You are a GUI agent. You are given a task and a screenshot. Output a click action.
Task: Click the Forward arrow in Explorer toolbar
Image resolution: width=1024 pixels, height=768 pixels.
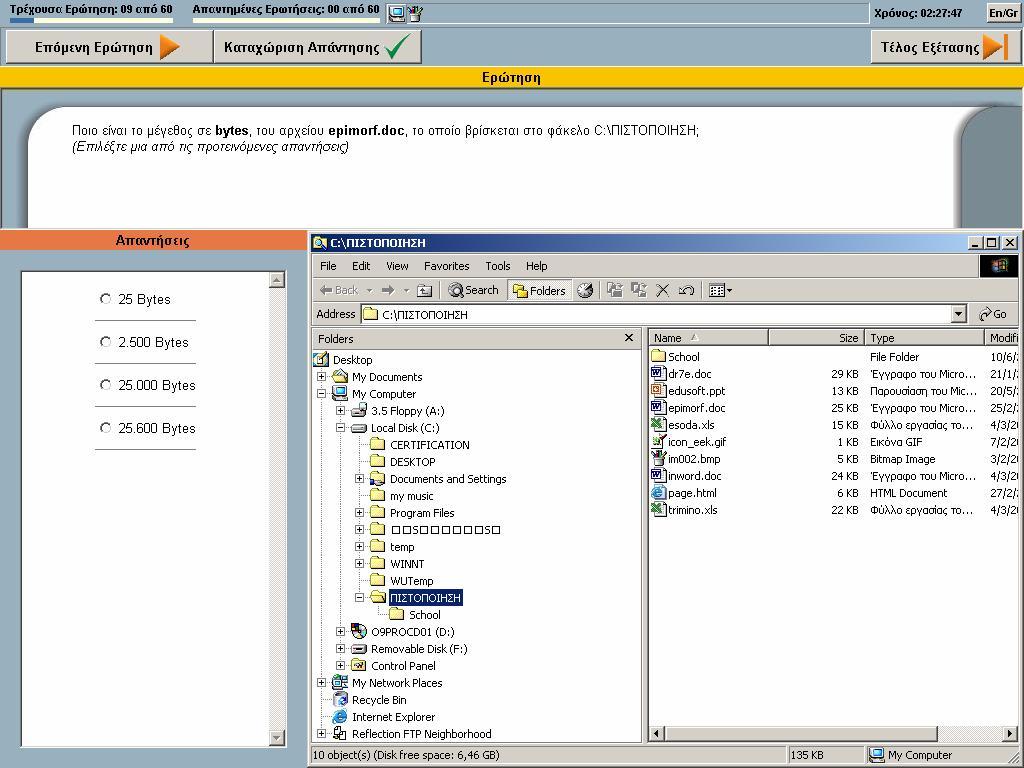388,290
